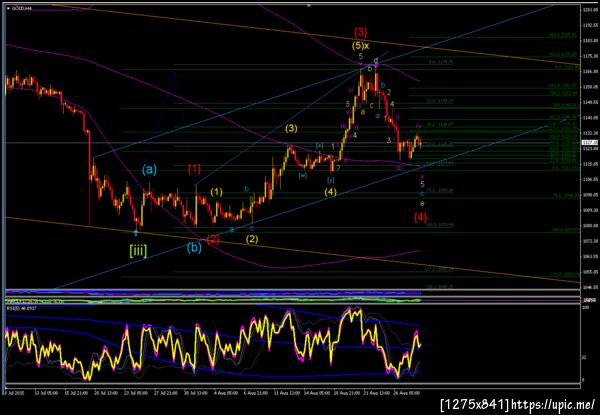This screenshot has height=415, width=600.
Task: Select the yellow (4) wave label
Action: coord(331,192)
